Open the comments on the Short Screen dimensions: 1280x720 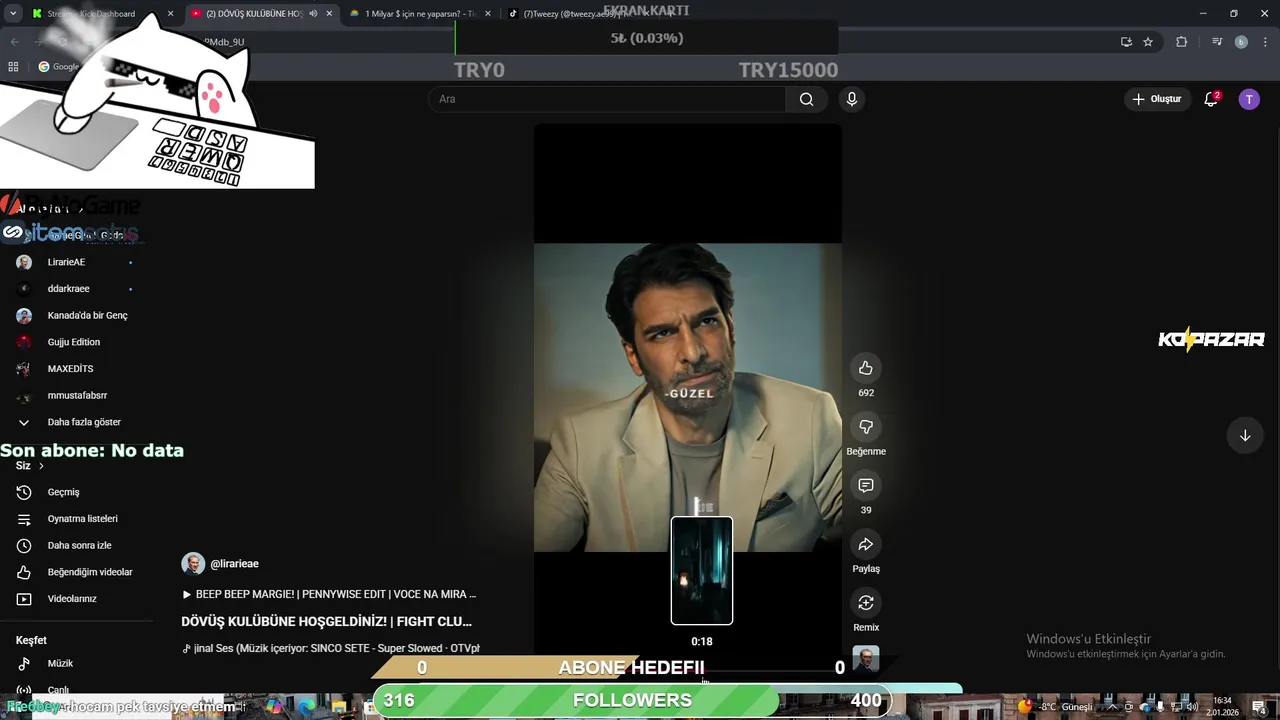[x=866, y=486]
